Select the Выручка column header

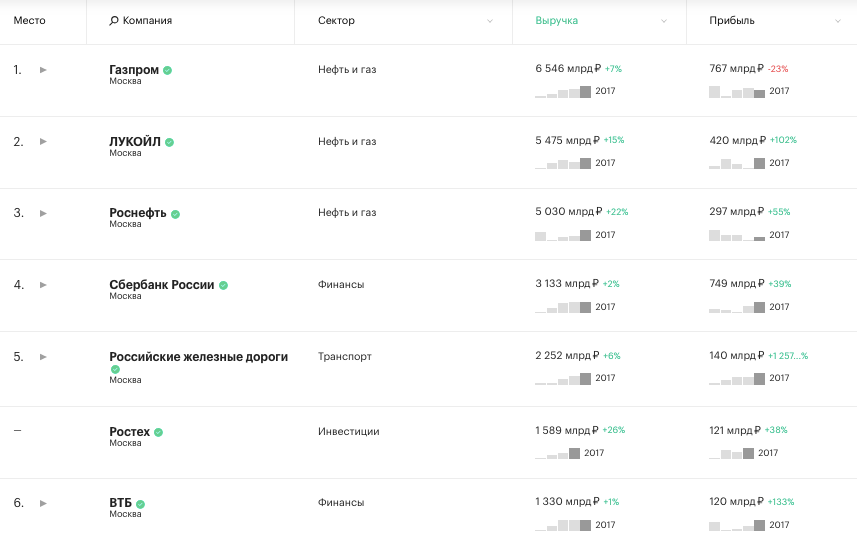tap(556, 21)
